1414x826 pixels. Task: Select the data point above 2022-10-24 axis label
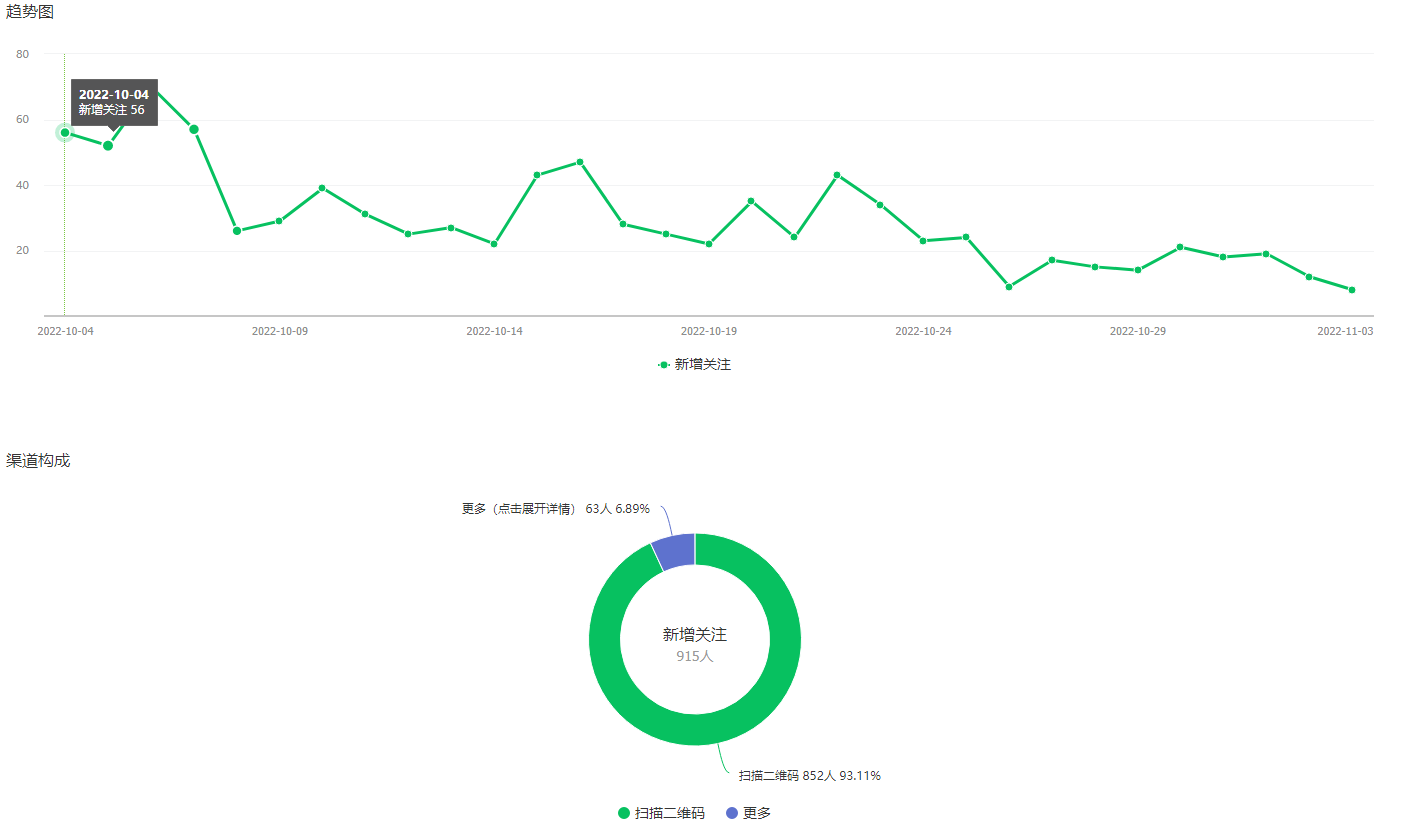[x=923, y=241]
